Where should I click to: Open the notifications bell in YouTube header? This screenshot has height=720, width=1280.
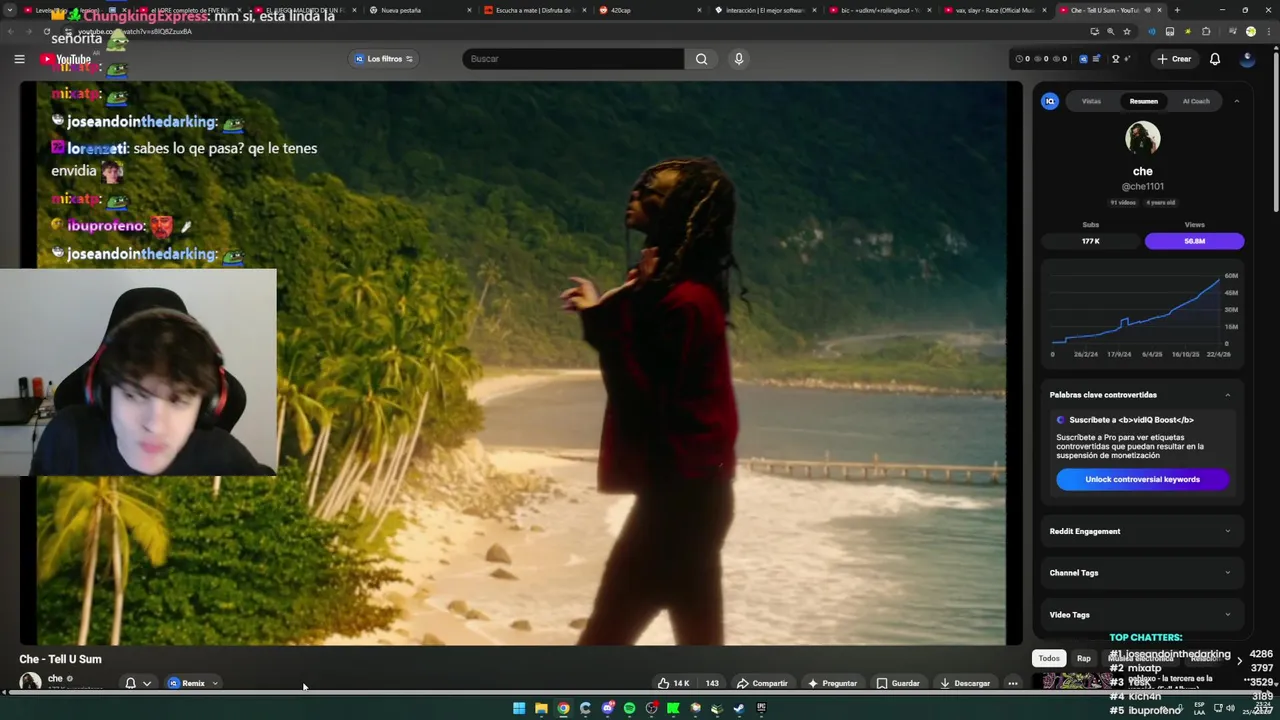1215,59
